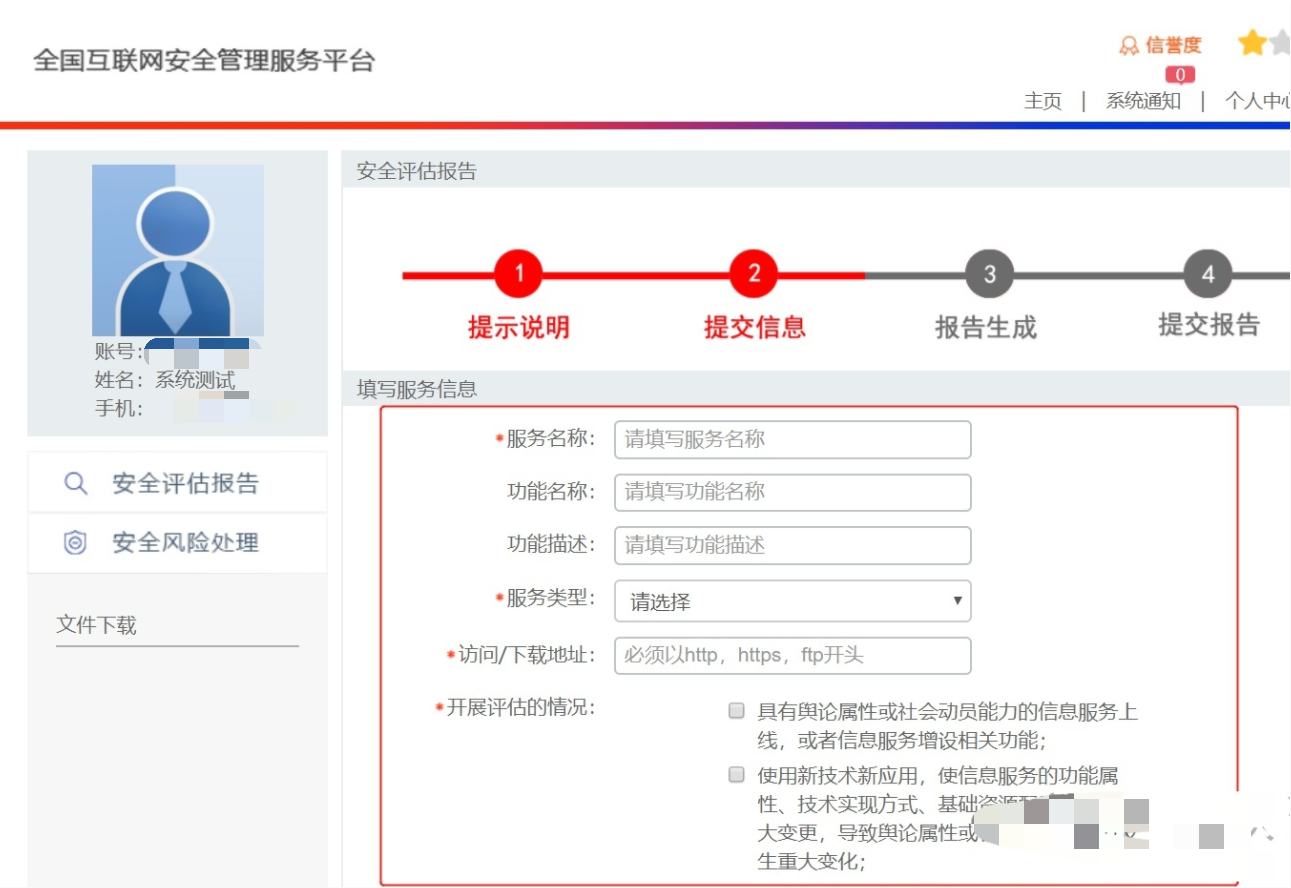Focus the 功能描述 input field
The width and height of the screenshot is (1291, 888).
(x=792, y=545)
